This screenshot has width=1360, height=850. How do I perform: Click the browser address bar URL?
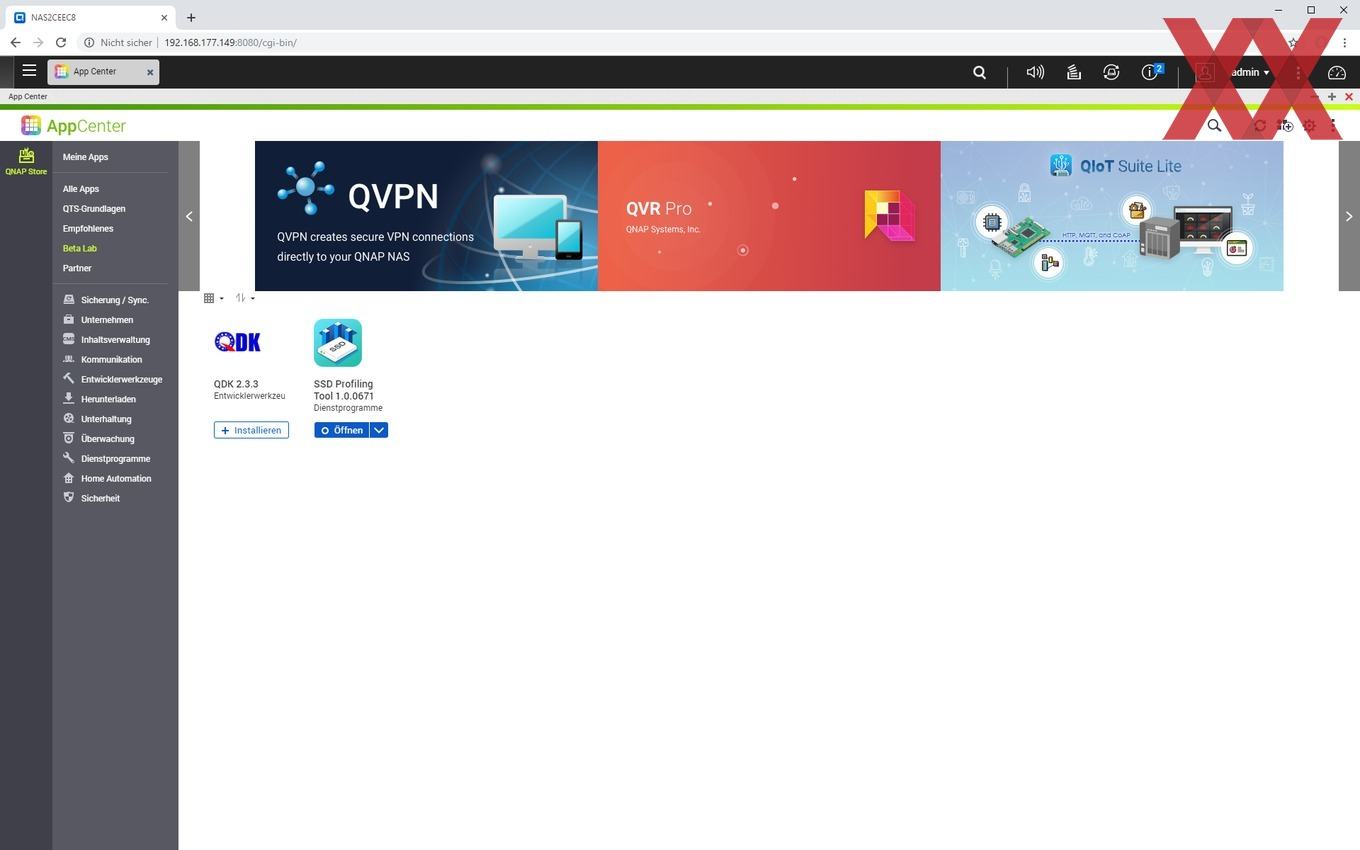(230, 43)
